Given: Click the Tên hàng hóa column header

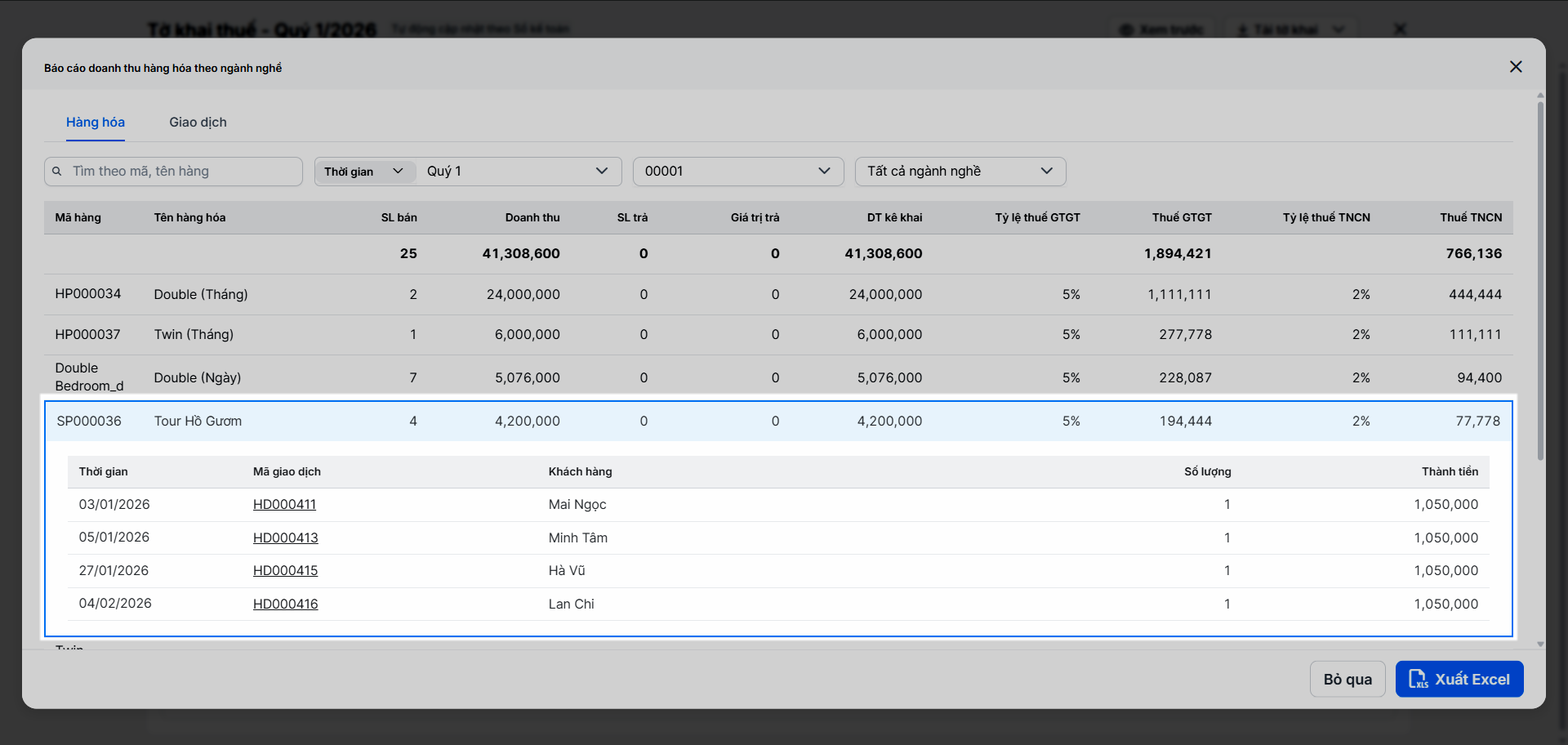Looking at the screenshot, I should pyautogui.click(x=189, y=217).
